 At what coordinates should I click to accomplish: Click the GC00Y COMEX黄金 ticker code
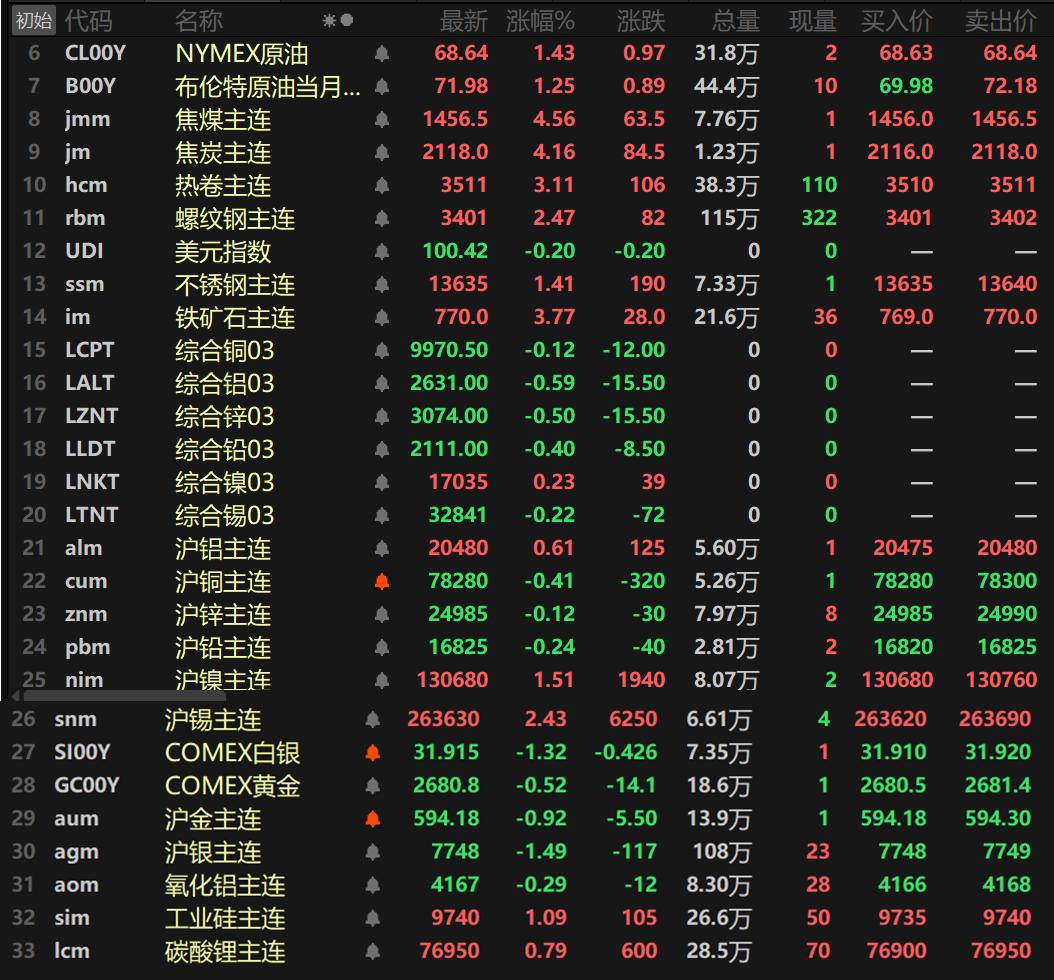click(x=87, y=785)
